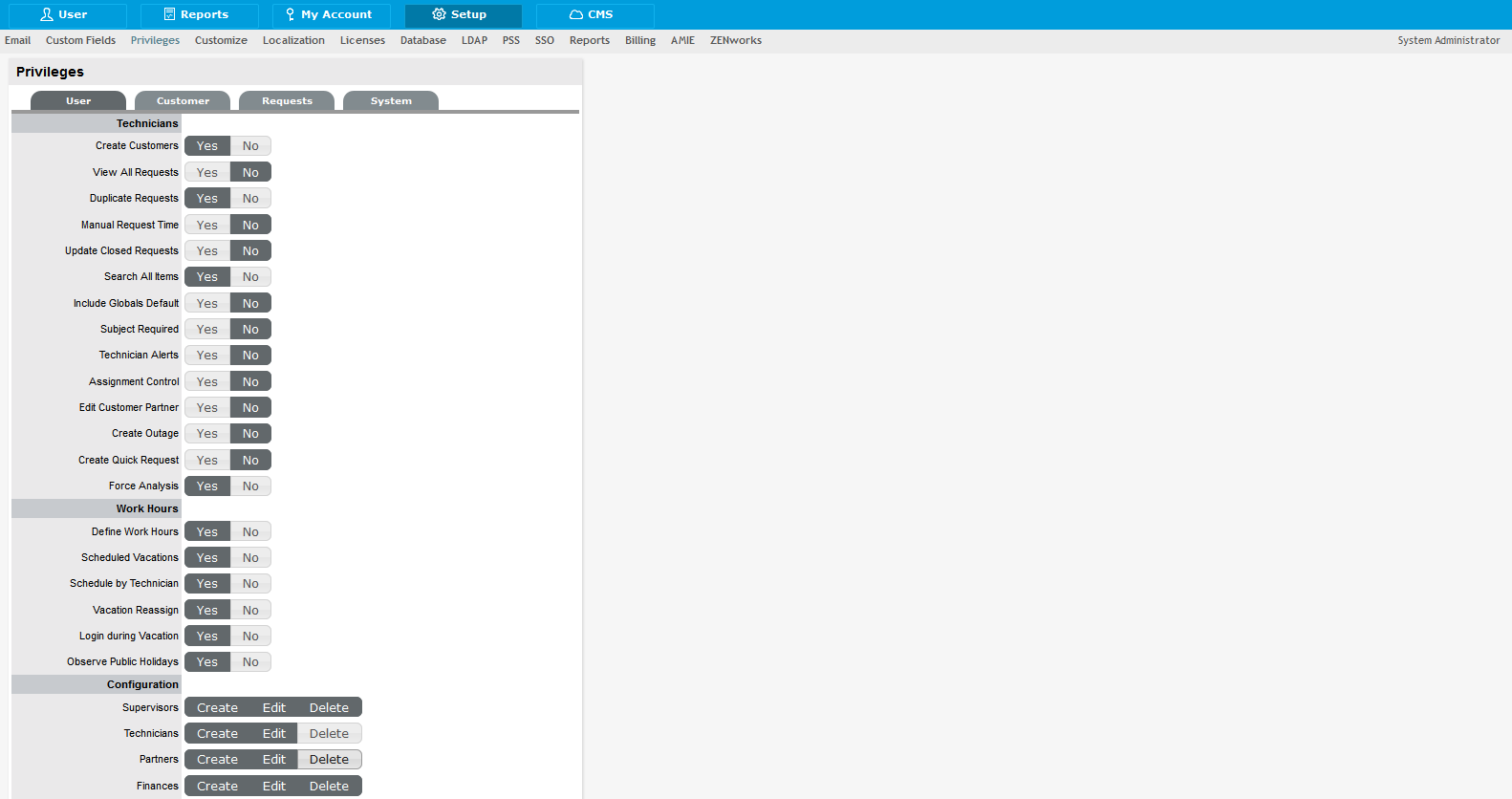This screenshot has height=799, width=1512.
Task: Open Localization setup submenu
Action: [x=293, y=41]
